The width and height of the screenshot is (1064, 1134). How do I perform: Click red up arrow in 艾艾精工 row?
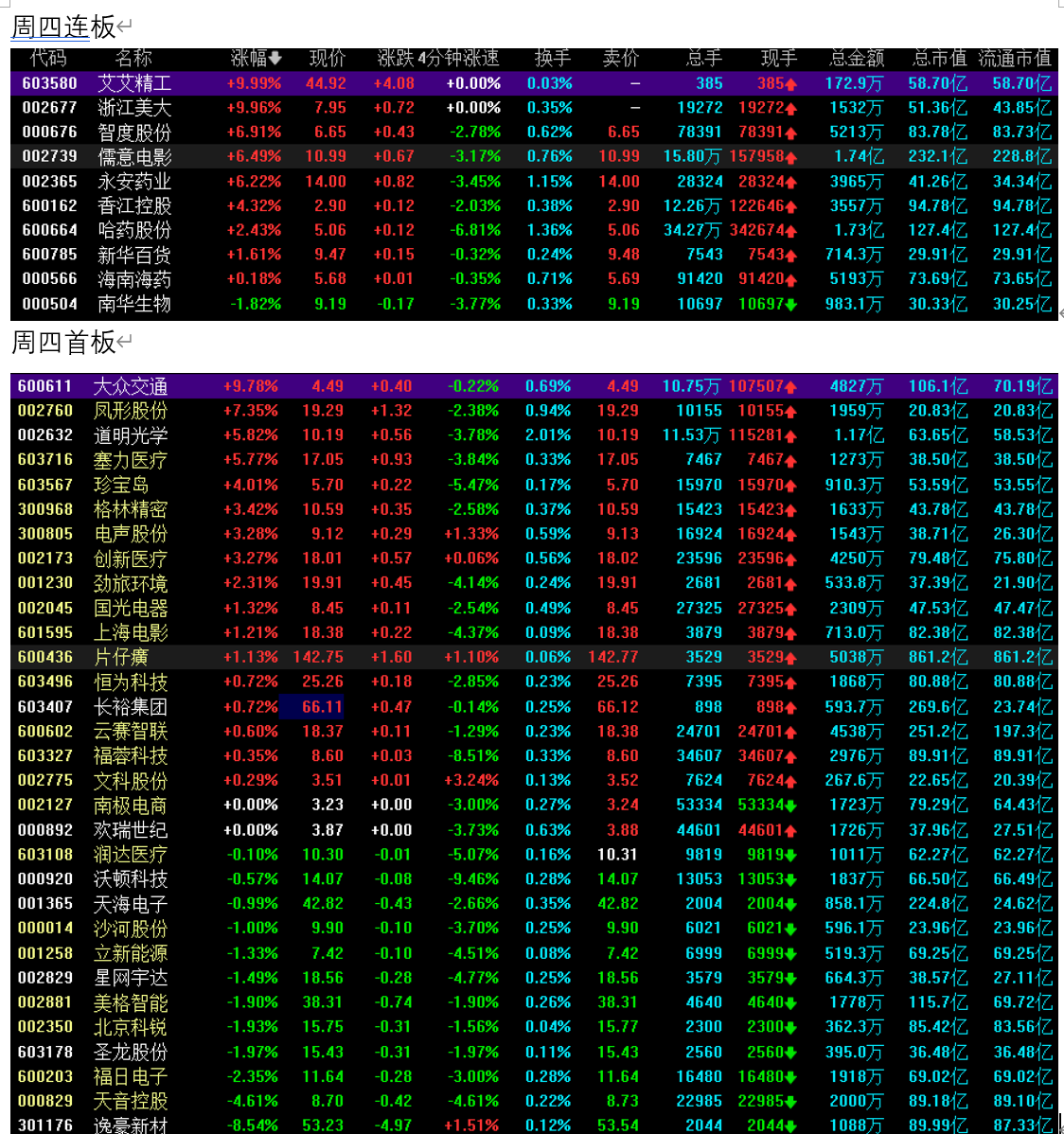click(791, 84)
